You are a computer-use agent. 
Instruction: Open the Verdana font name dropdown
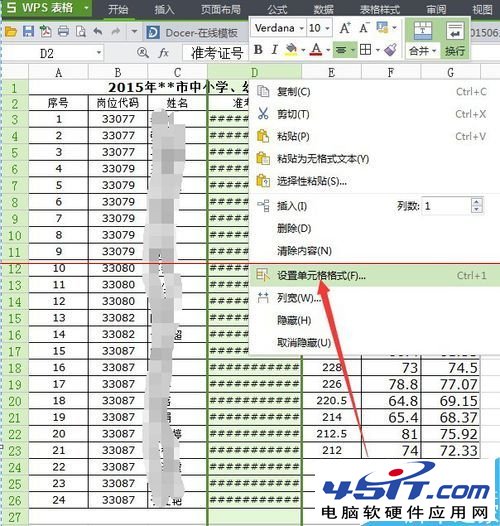coord(302,28)
